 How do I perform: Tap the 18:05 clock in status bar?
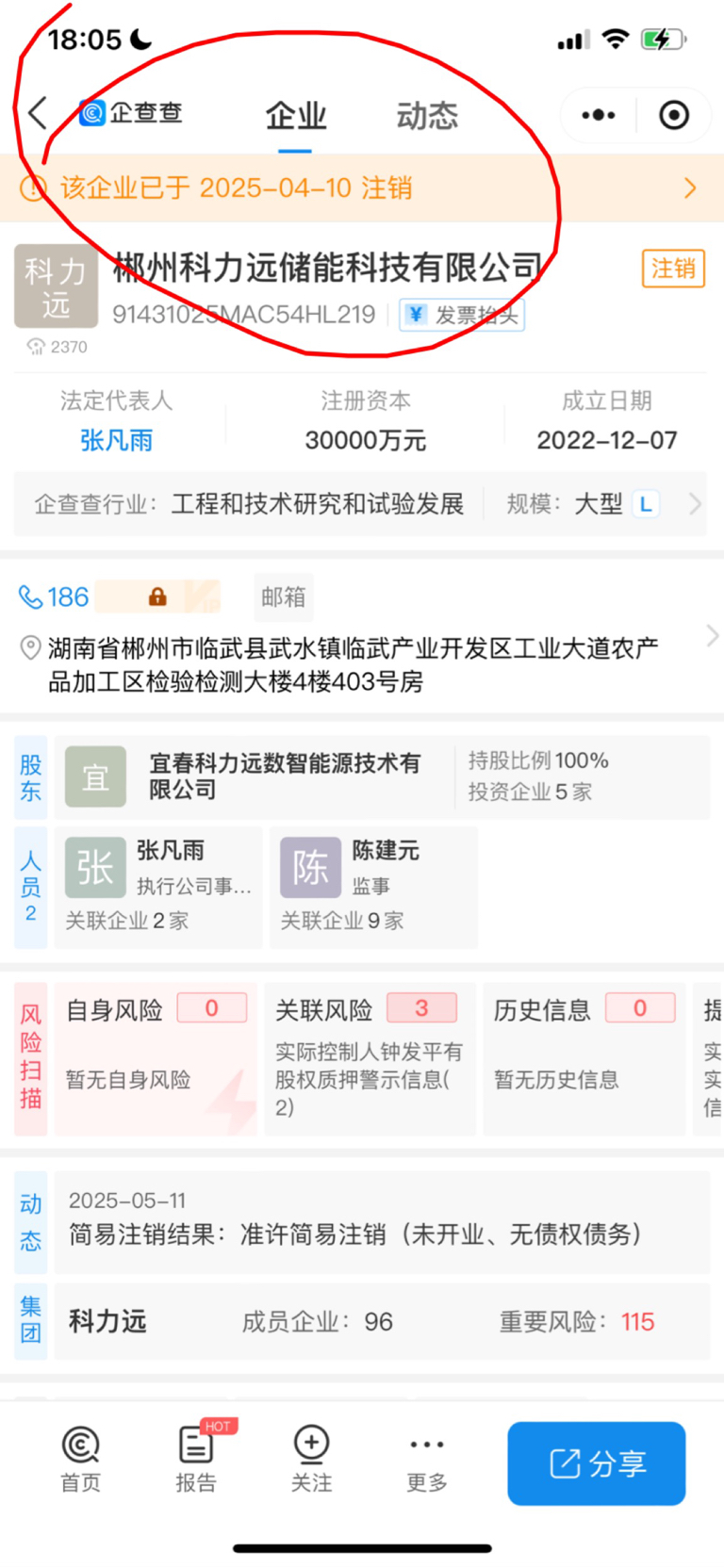(85, 40)
